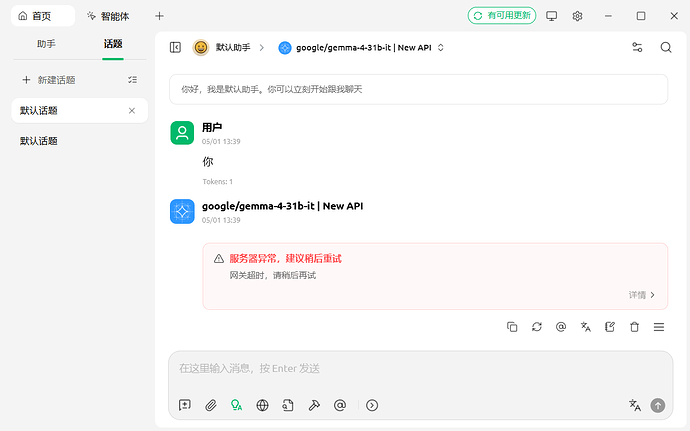This screenshot has width=690, height=431.
Task: Toggle the sidebar collapse icon
Action: click(175, 47)
